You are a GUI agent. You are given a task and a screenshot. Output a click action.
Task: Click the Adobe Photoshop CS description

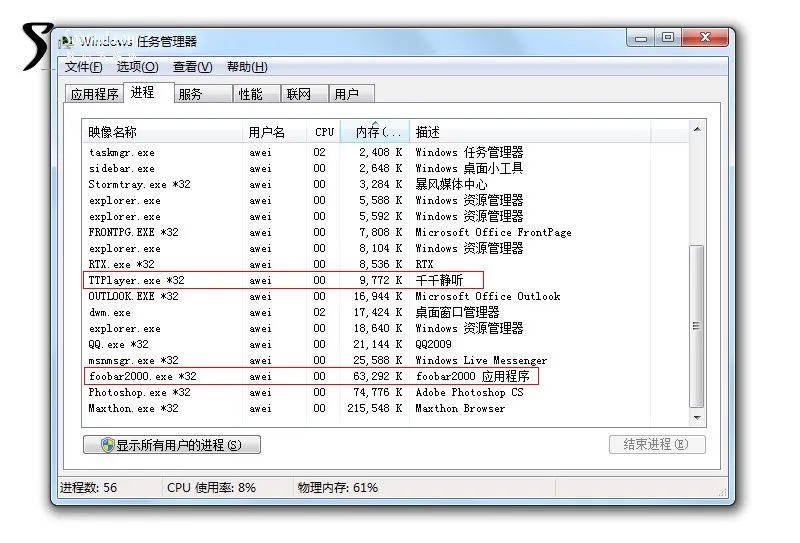(x=469, y=392)
